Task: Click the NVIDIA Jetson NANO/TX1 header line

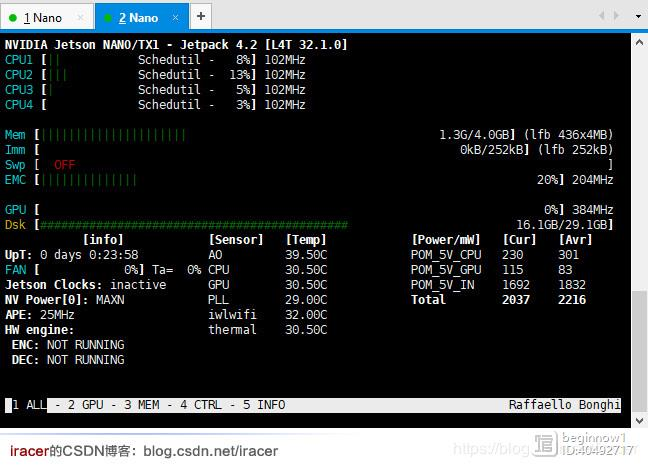Action: 176,45
